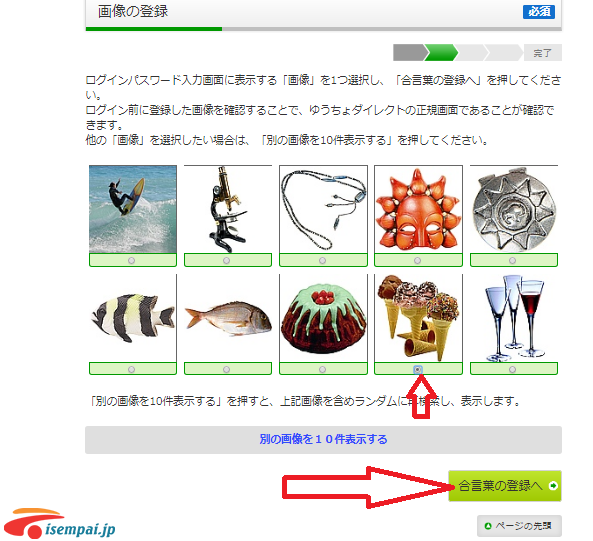Click the microscope thumbnail
Viewport: 593px width, 541px height.
228,209
